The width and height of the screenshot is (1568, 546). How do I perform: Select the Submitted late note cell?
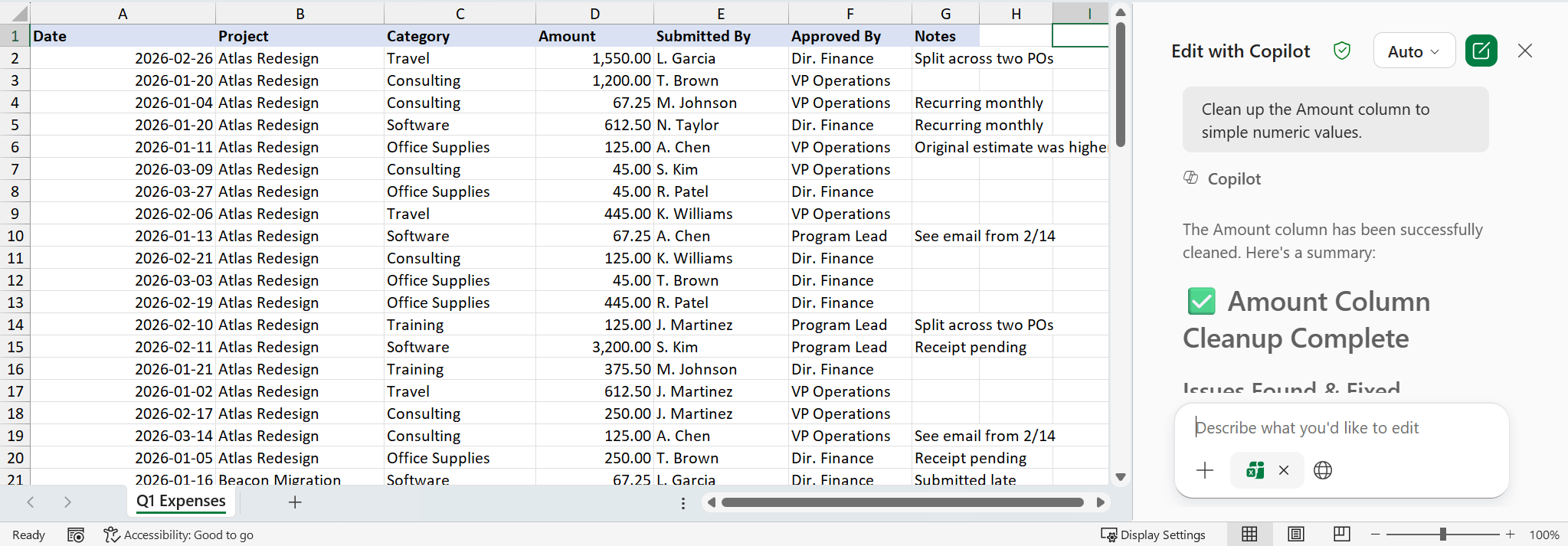pyautogui.click(x=965, y=479)
